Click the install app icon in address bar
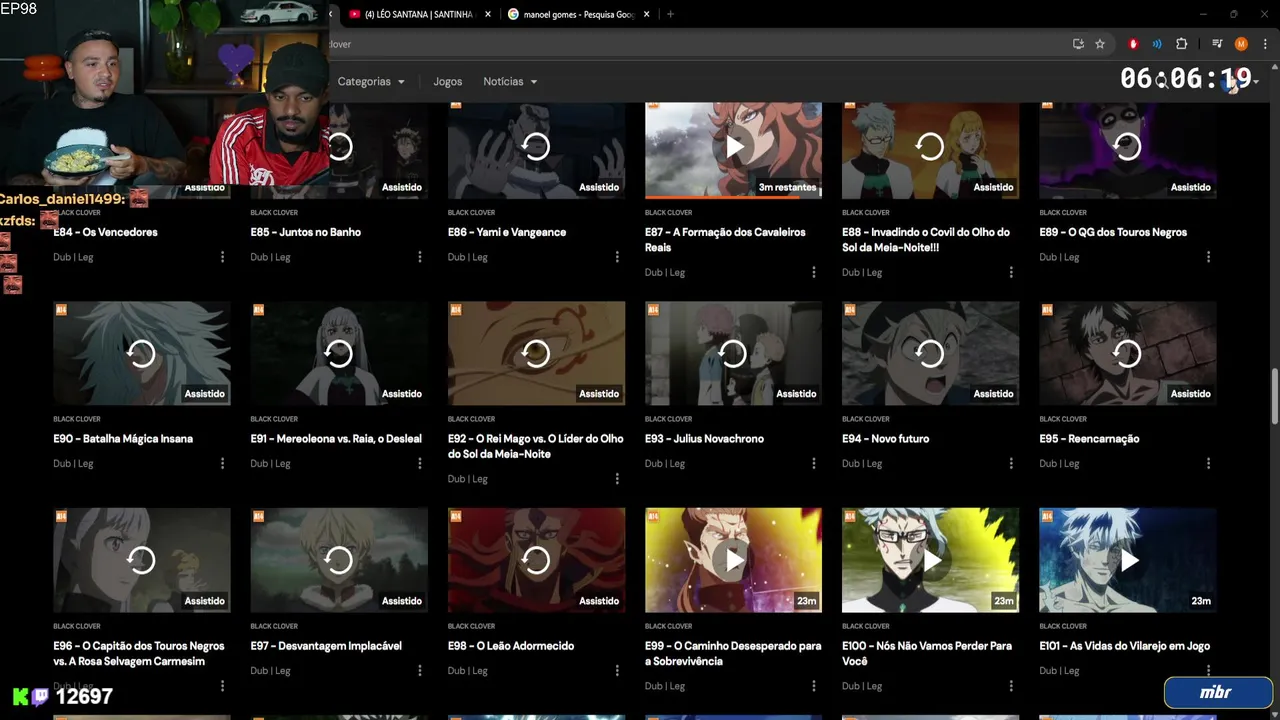Image resolution: width=1280 pixels, height=720 pixels. pyautogui.click(x=1078, y=44)
